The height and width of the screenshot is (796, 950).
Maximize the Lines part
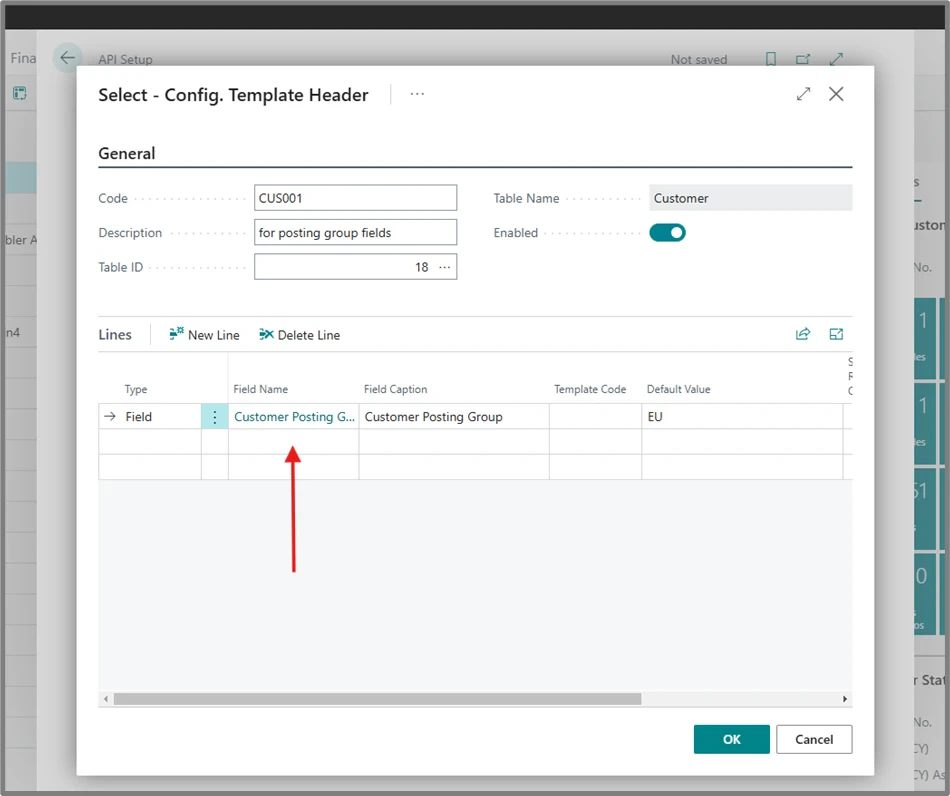pyautogui.click(x=836, y=334)
